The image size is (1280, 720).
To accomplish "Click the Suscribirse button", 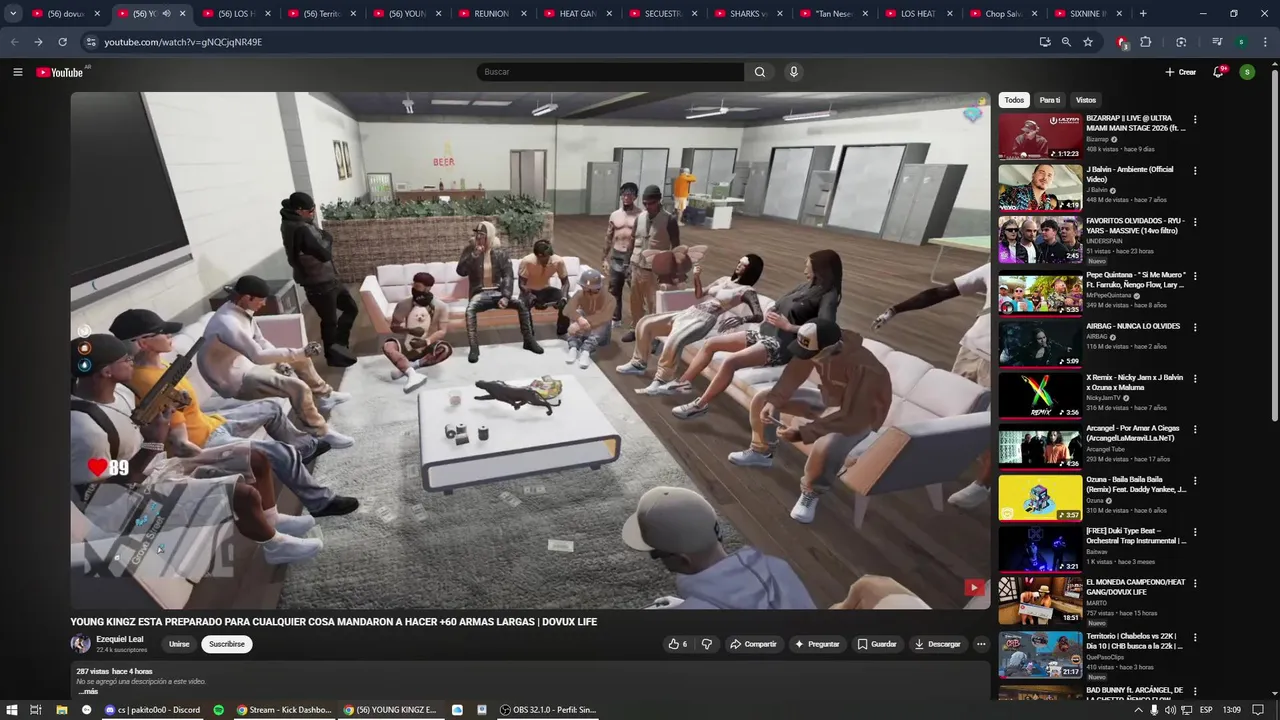I will pyautogui.click(x=227, y=644).
